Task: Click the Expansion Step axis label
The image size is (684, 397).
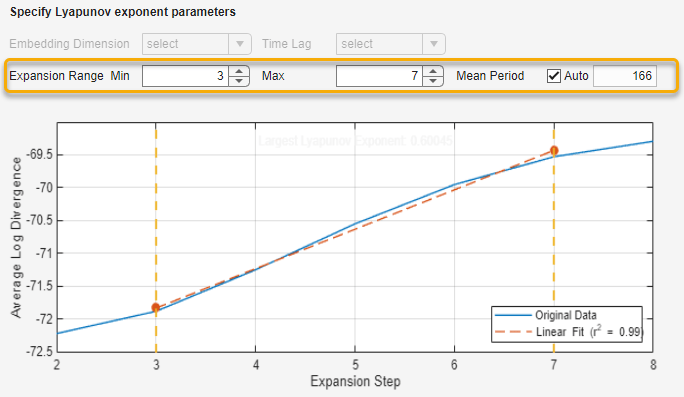Action: (x=355, y=381)
